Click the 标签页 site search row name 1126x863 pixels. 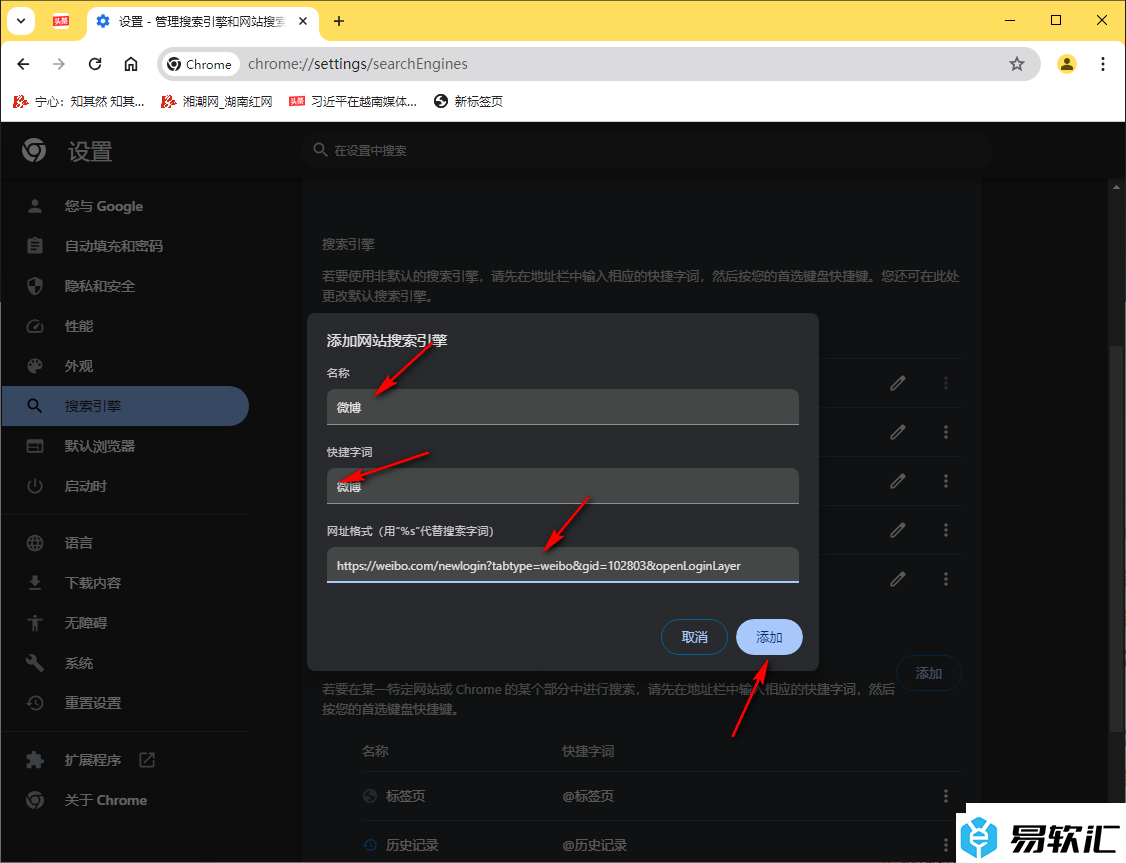(406, 796)
